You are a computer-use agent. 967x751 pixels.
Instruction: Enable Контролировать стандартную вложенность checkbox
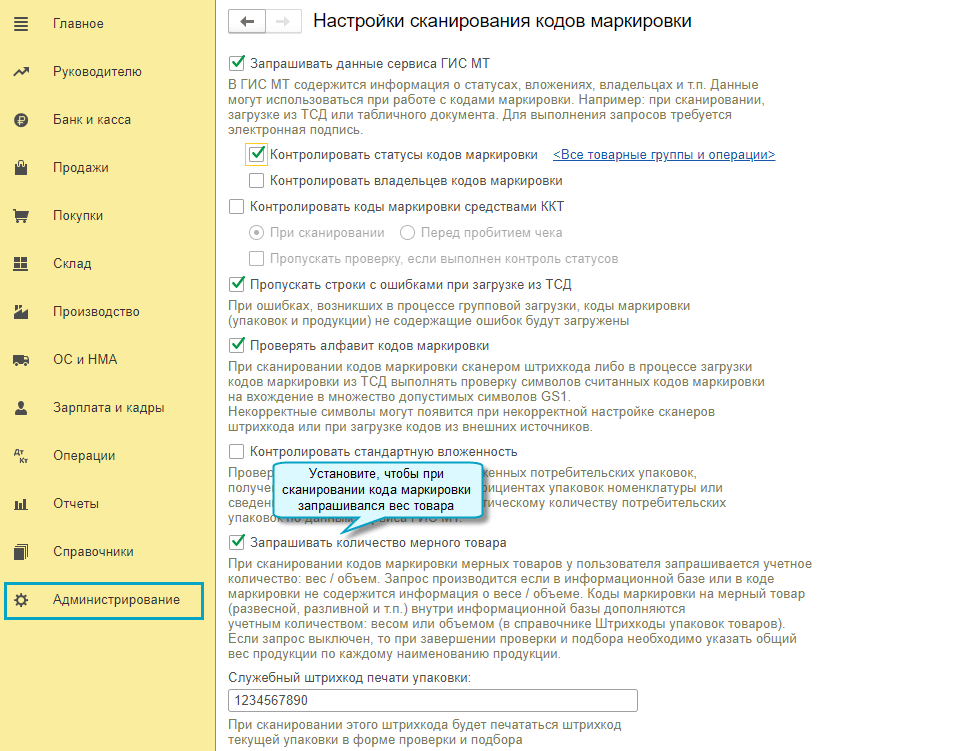236,452
